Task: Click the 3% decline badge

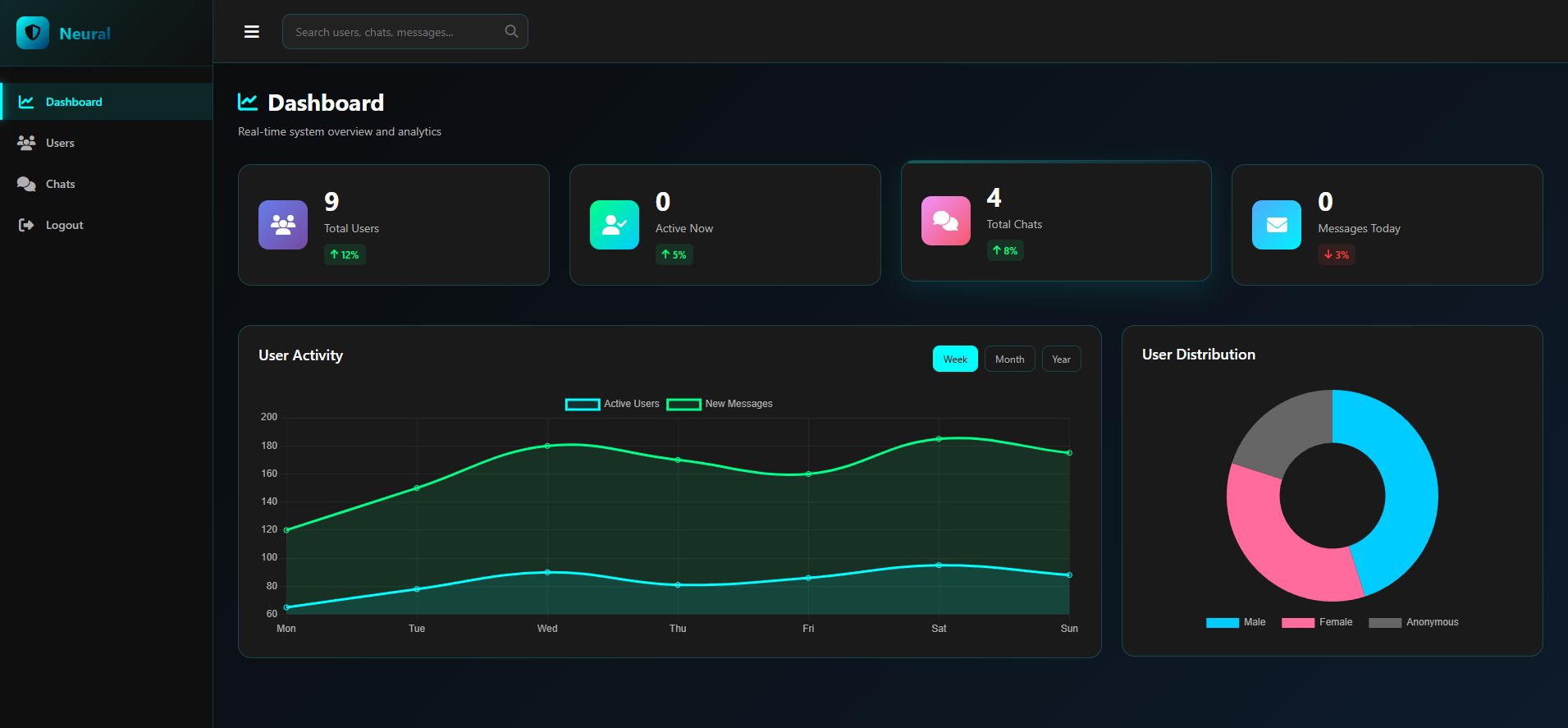Action: pos(1337,254)
